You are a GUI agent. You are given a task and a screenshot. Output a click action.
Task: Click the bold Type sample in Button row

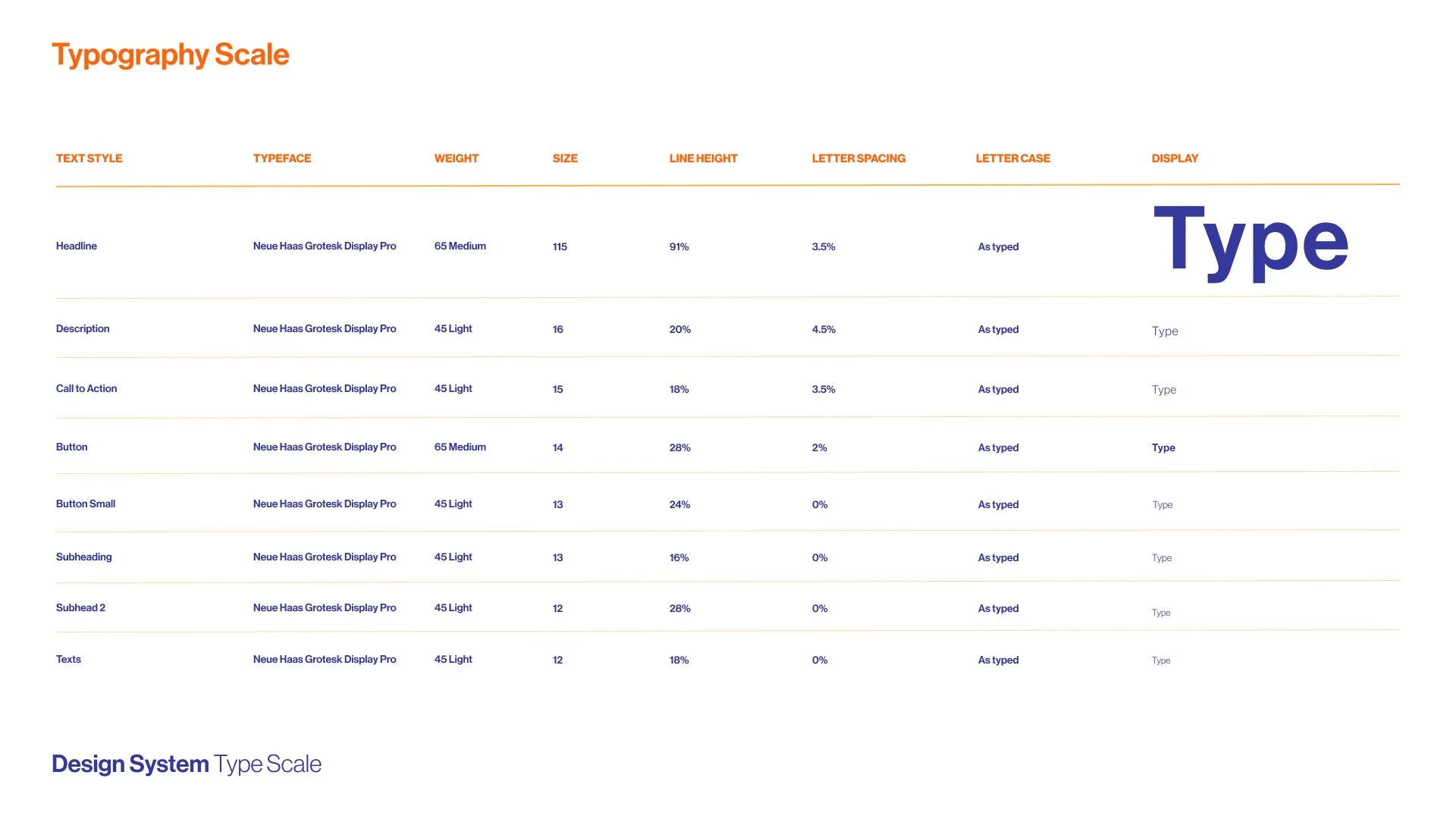click(1163, 448)
